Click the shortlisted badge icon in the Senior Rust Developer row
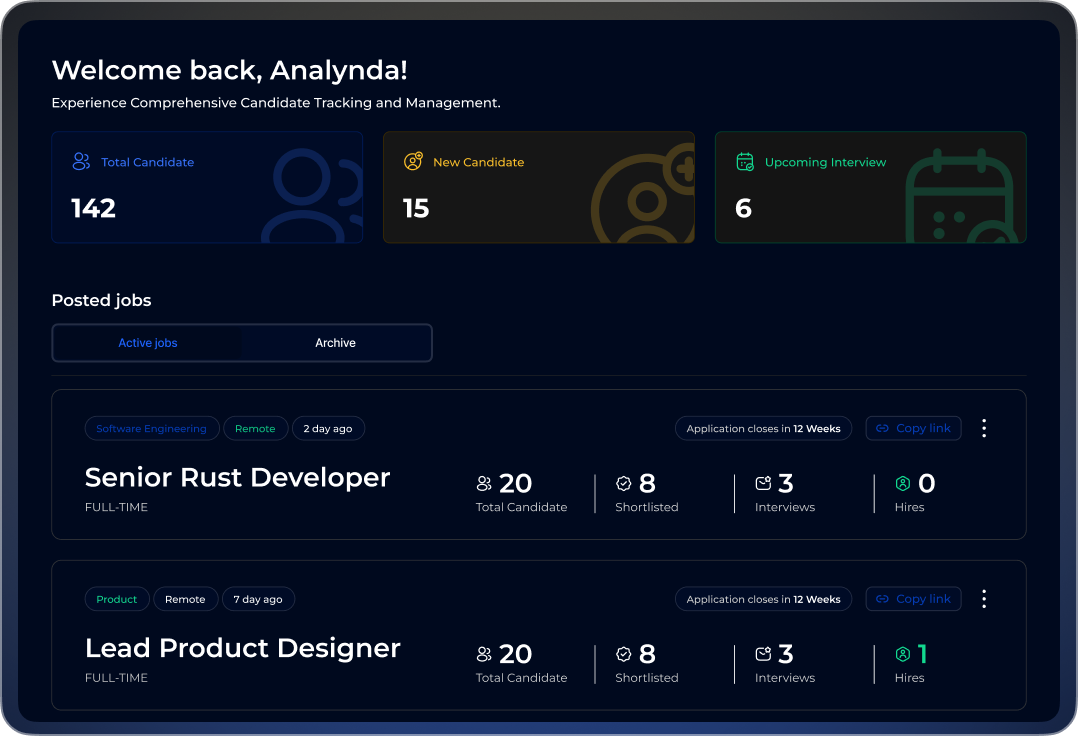Viewport: 1078px width, 736px height. pyautogui.click(x=624, y=484)
